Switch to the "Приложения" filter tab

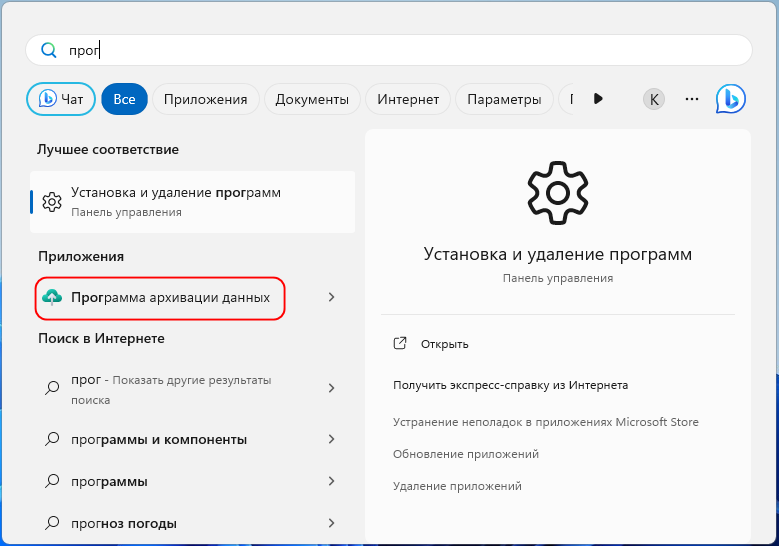tap(206, 99)
